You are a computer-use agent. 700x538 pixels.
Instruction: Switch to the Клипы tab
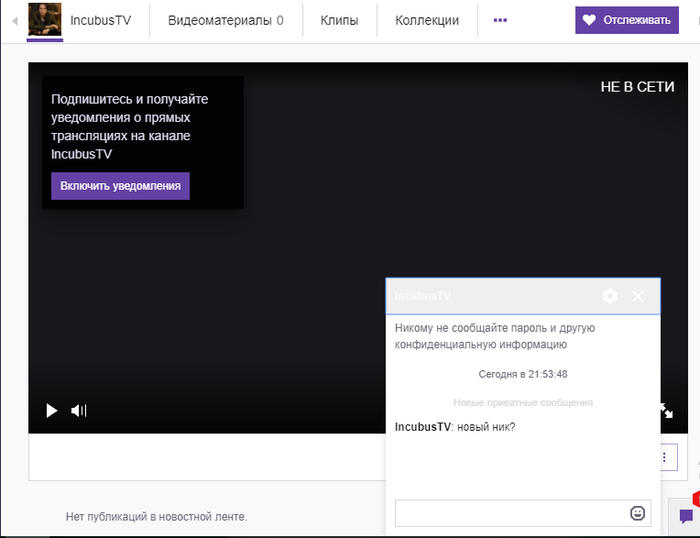339,21
